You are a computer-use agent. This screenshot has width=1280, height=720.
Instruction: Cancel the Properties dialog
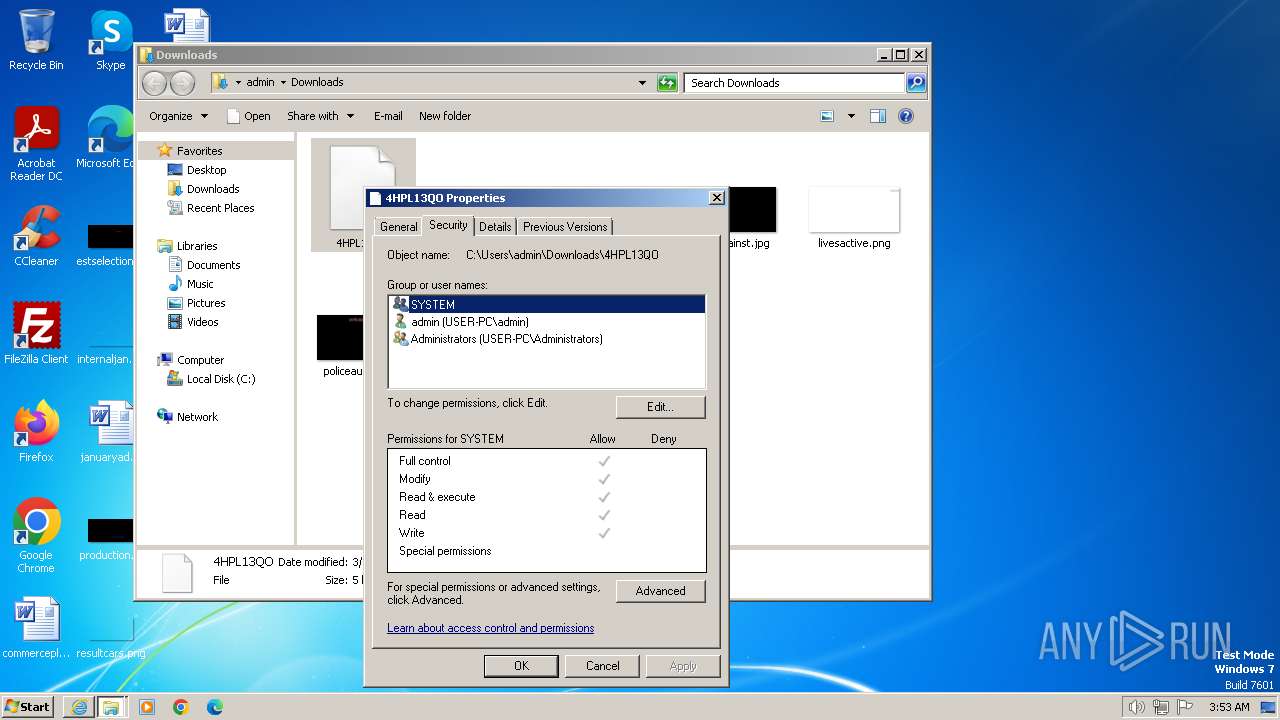[602, 666]
